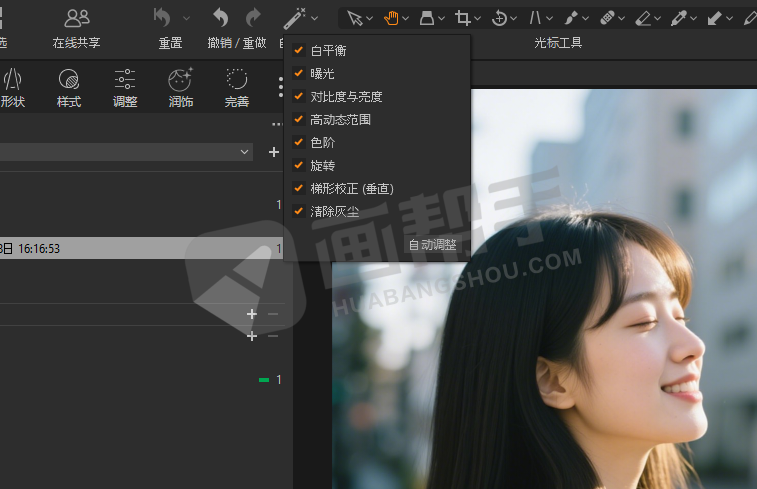This screenshot has height=489, width=757.
Task: Select the orange hand pan tool
Action: pos(391,18)
